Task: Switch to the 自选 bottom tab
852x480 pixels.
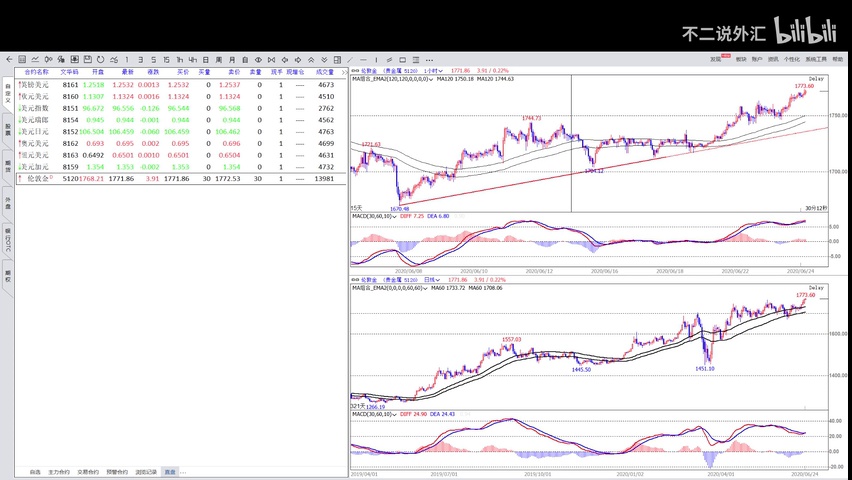Action: pos(35,471)
